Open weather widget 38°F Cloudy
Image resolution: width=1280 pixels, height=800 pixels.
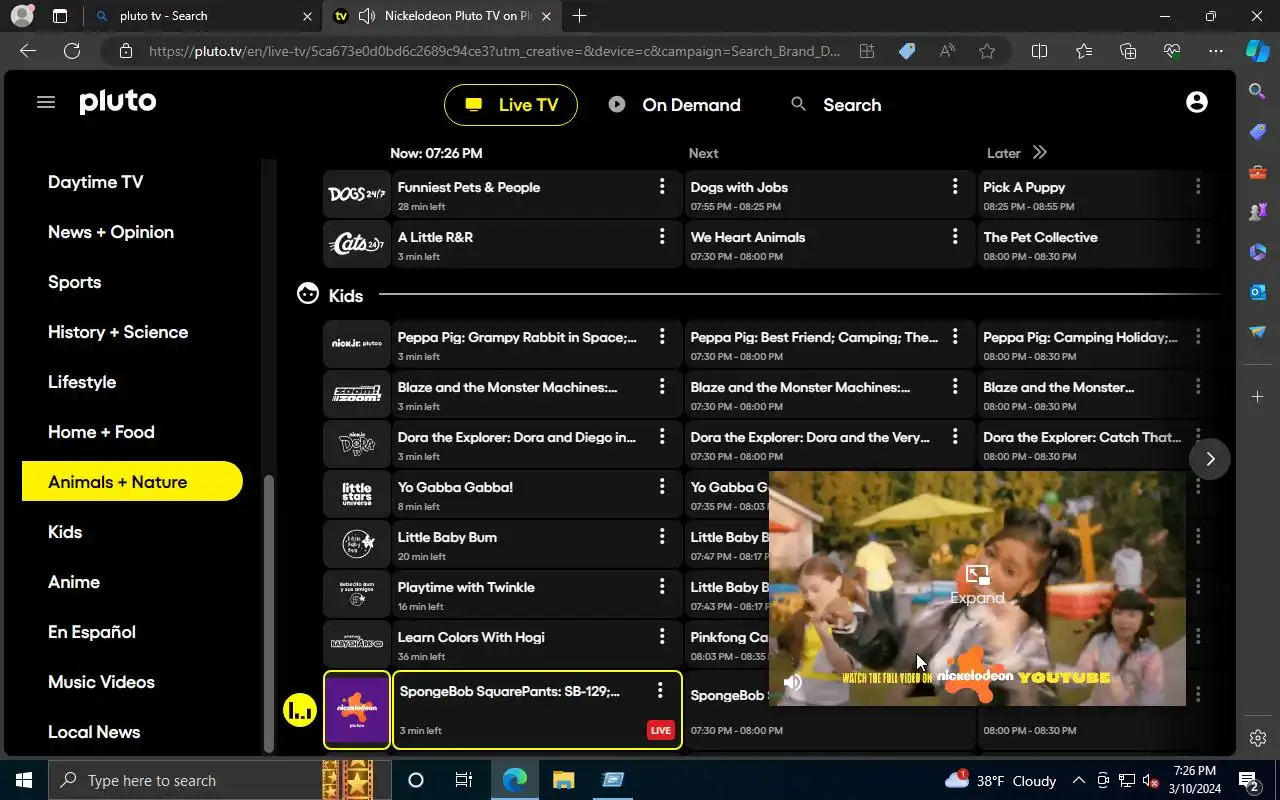click(1000, 780)
